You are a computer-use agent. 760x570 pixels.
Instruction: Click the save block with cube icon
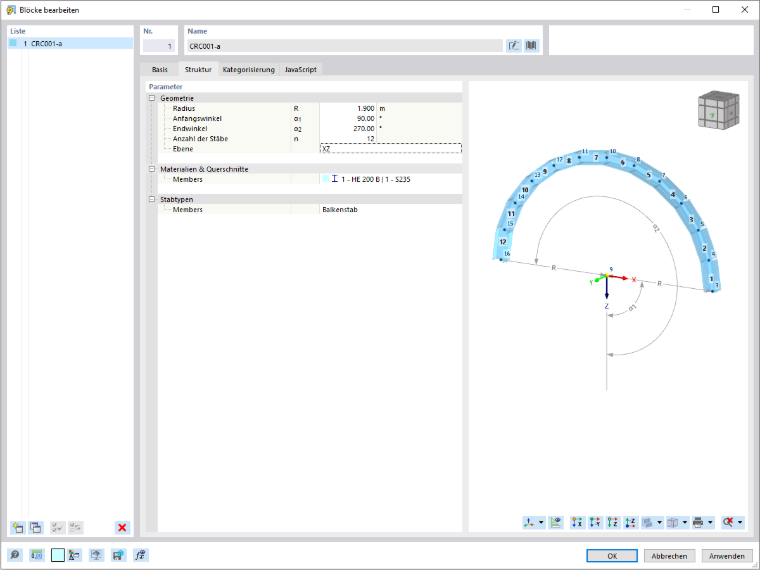pos(118,555)
